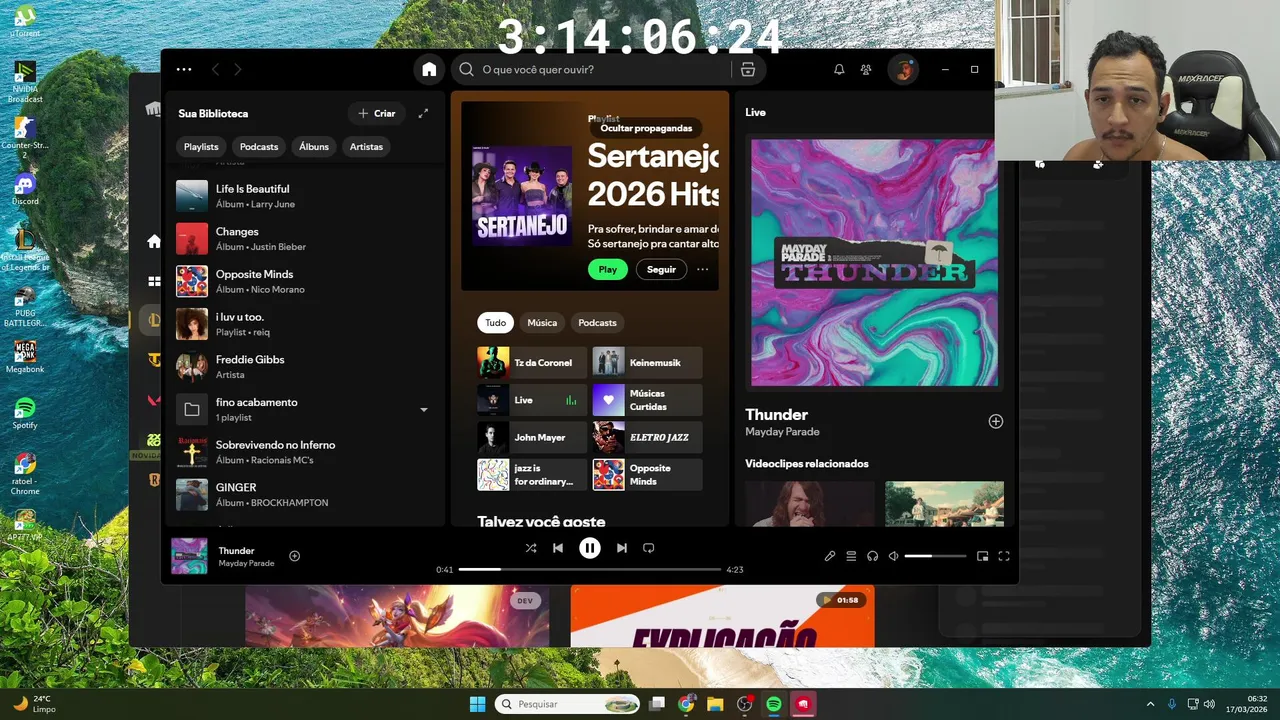
Task: Skip to the next track
Action: tap(621, 548)
